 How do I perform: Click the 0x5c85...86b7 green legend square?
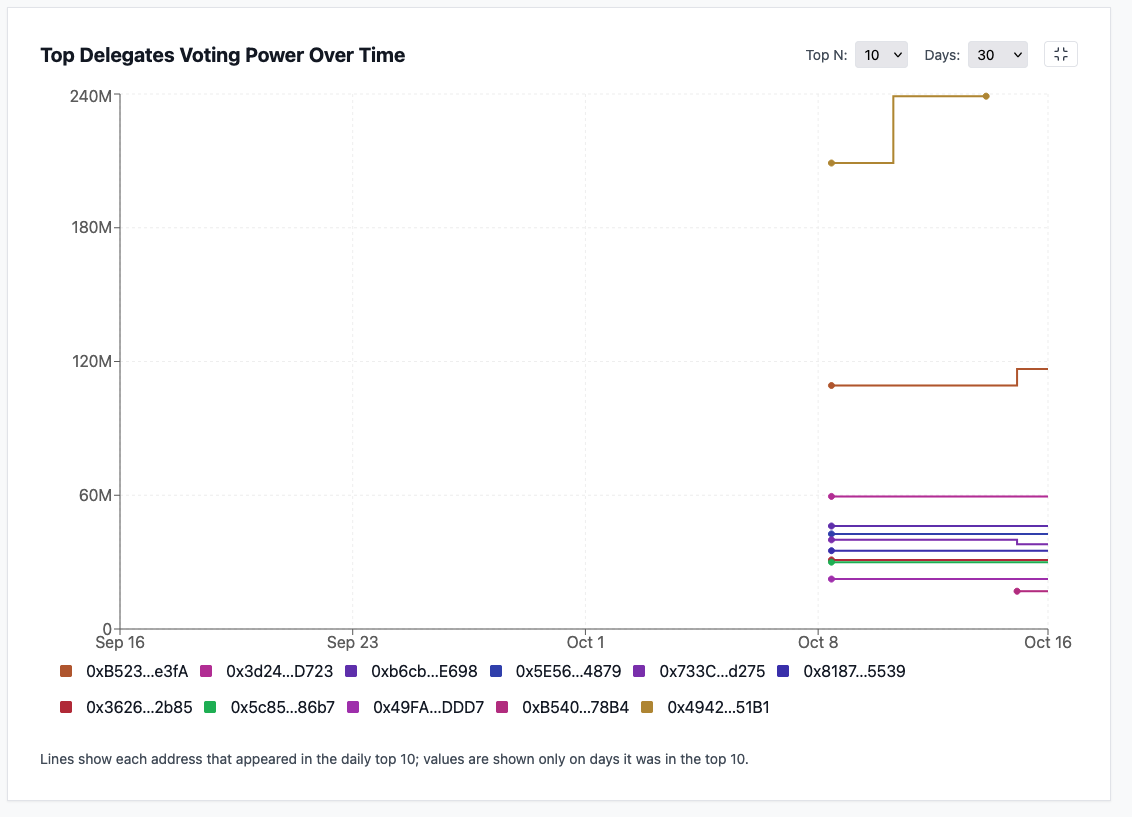[210, 707]
